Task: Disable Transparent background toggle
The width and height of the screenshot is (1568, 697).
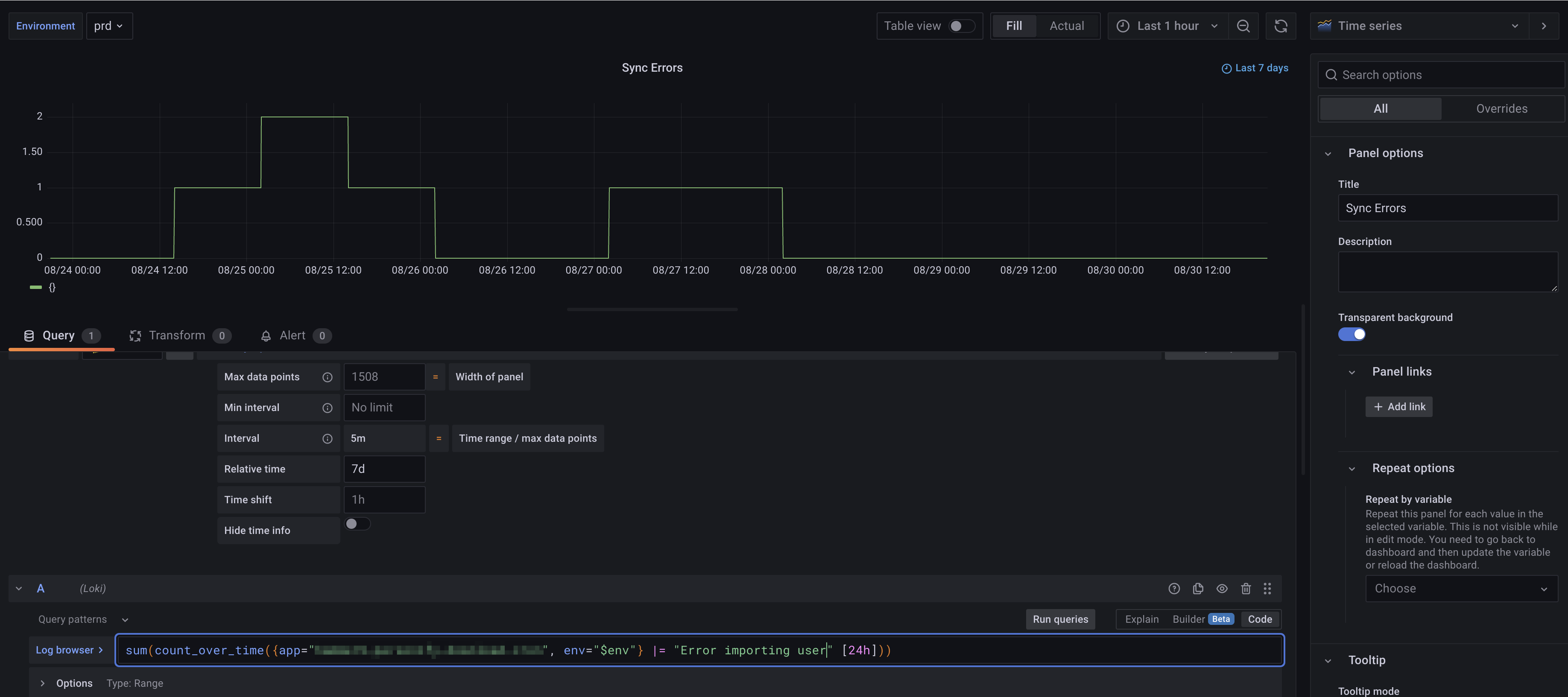Action: 1352,335
